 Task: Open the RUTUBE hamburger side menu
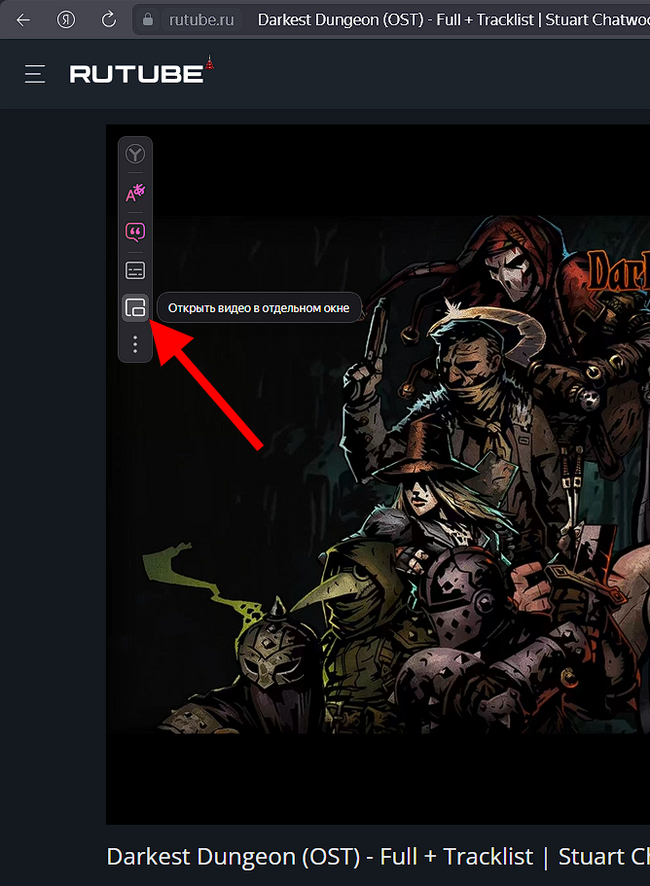point(34,74)
